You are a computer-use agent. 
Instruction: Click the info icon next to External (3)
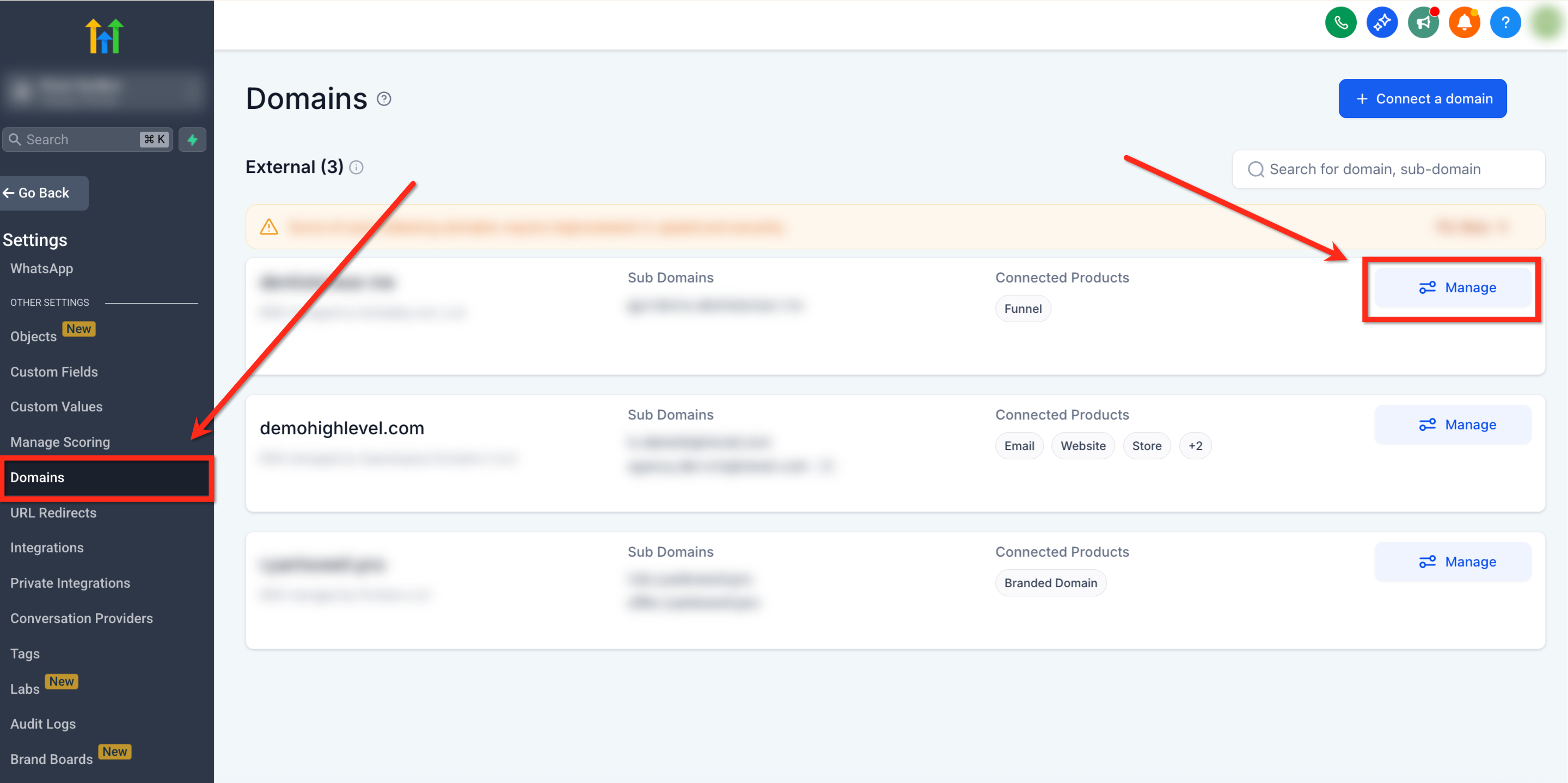pos(357,167)
